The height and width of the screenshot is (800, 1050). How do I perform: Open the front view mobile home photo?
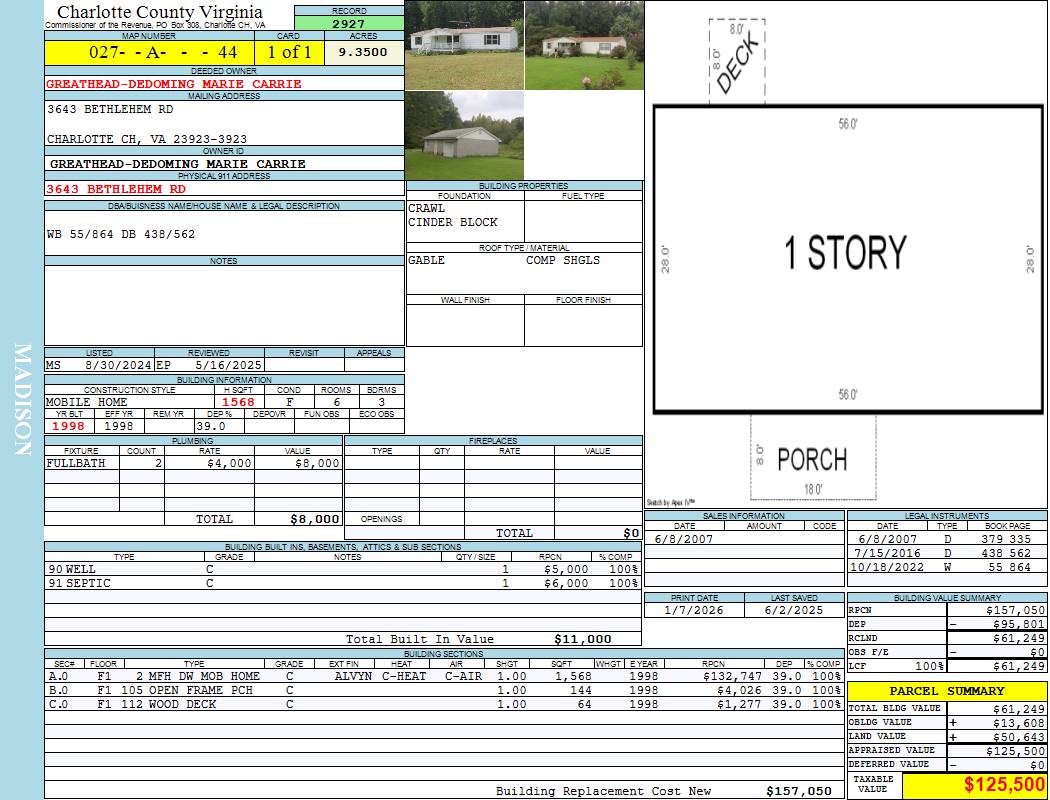(x=464, y=45)
